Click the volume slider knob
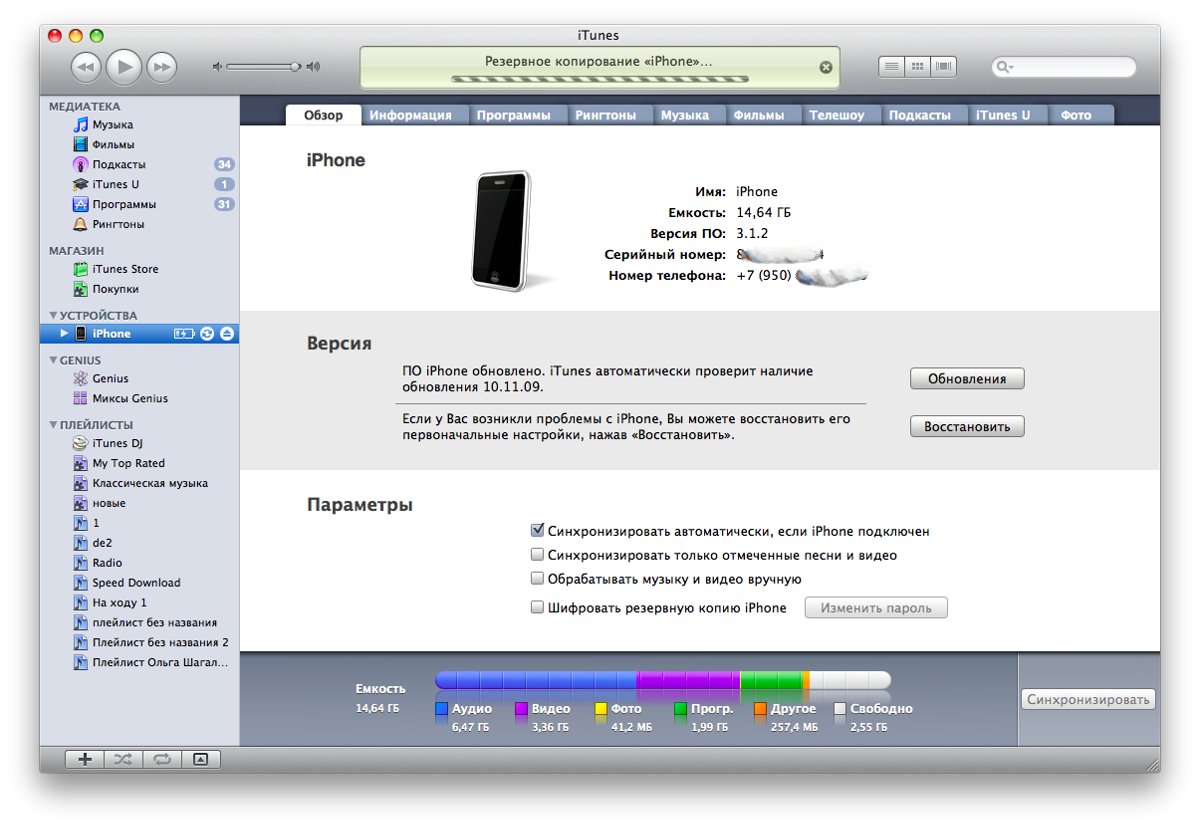1200x828 pixels. 295,67
